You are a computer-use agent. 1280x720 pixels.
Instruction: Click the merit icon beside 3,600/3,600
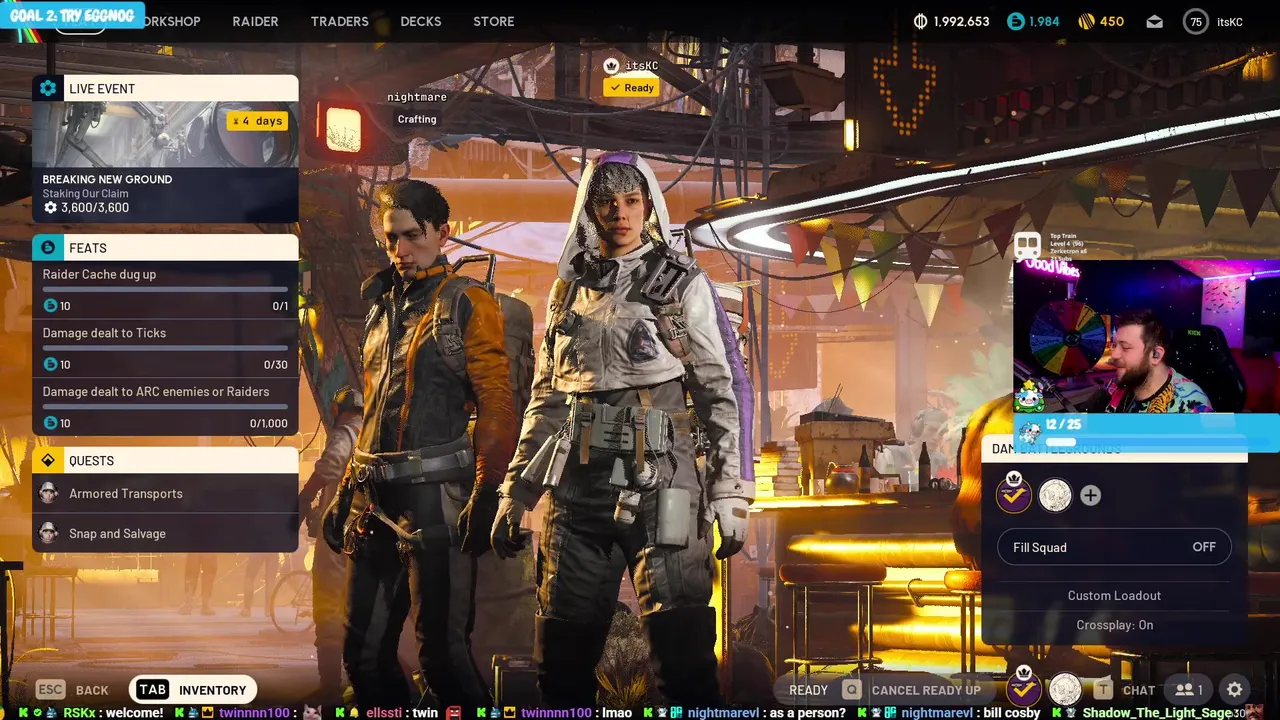pyautogui.click(x=50, y=208)
